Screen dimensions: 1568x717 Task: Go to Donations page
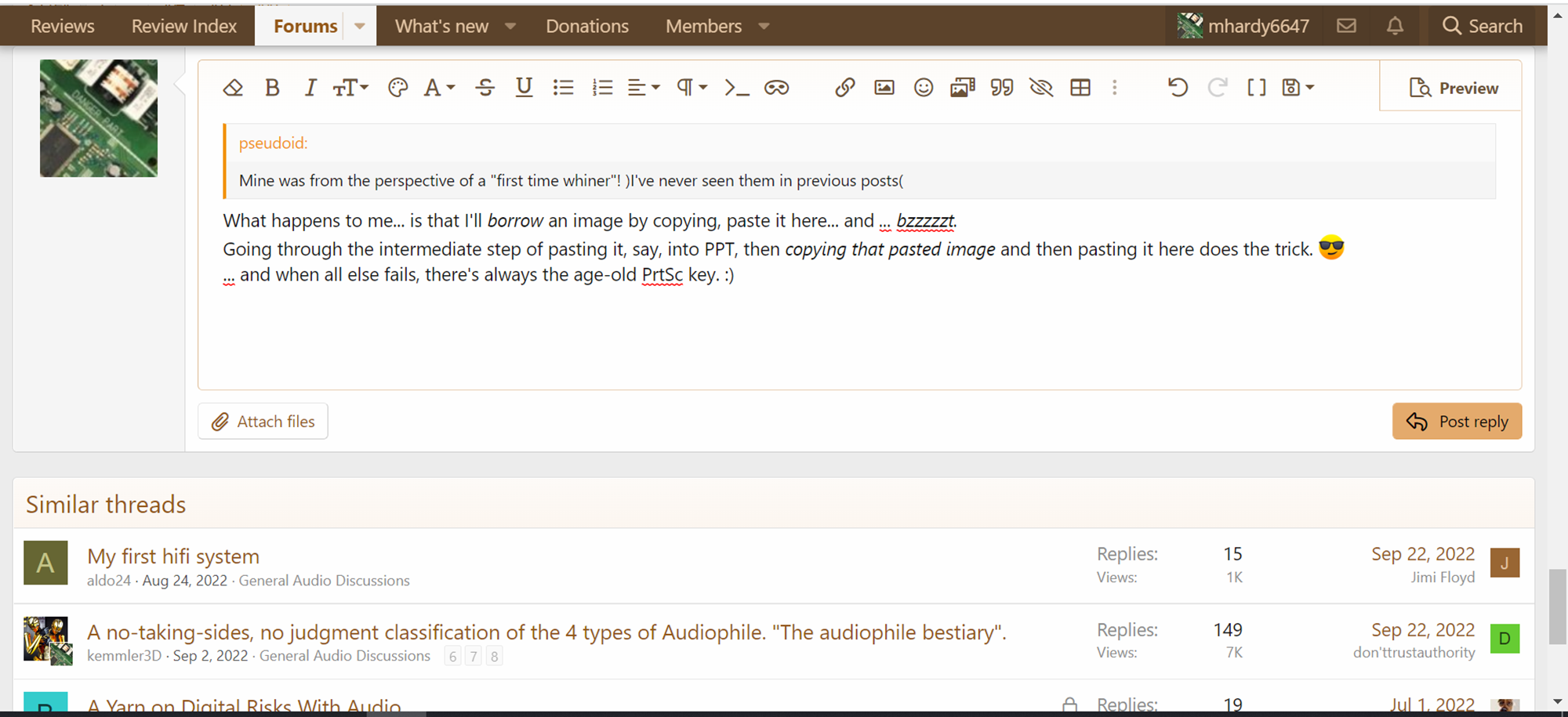tap(587, 26)
